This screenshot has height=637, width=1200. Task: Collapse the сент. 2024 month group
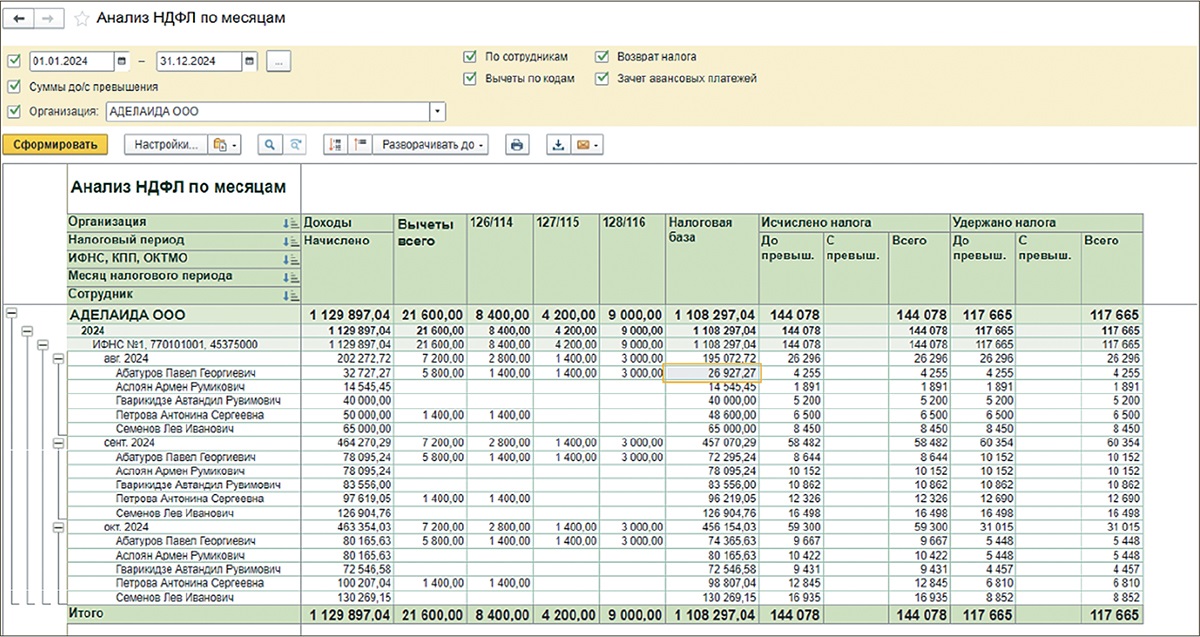tap(58, 441)
